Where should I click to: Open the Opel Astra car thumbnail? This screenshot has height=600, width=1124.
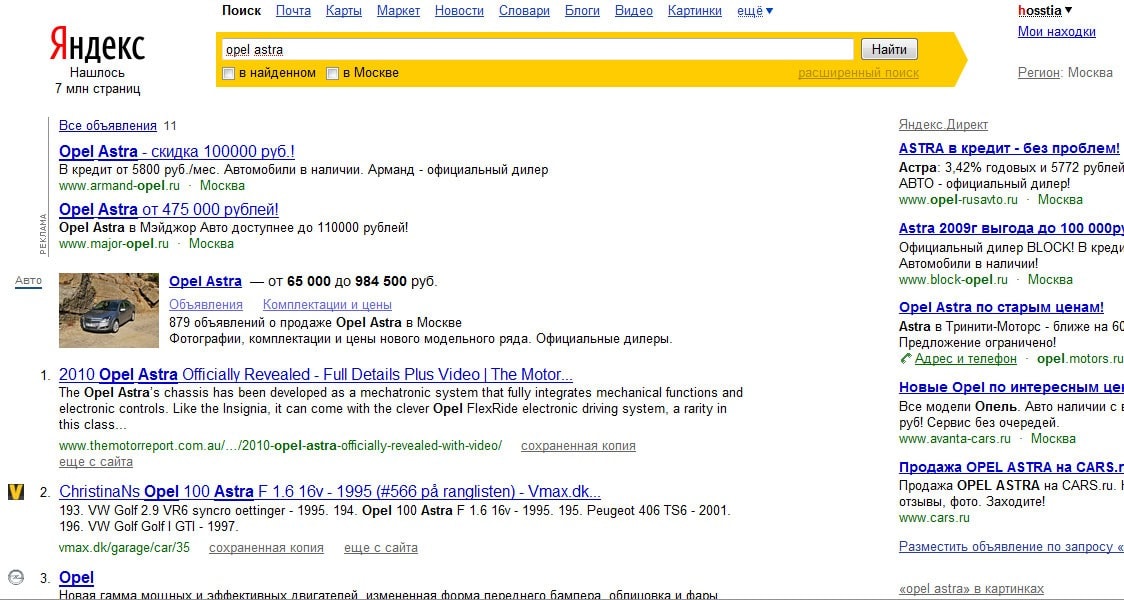(x=109, y=310)
